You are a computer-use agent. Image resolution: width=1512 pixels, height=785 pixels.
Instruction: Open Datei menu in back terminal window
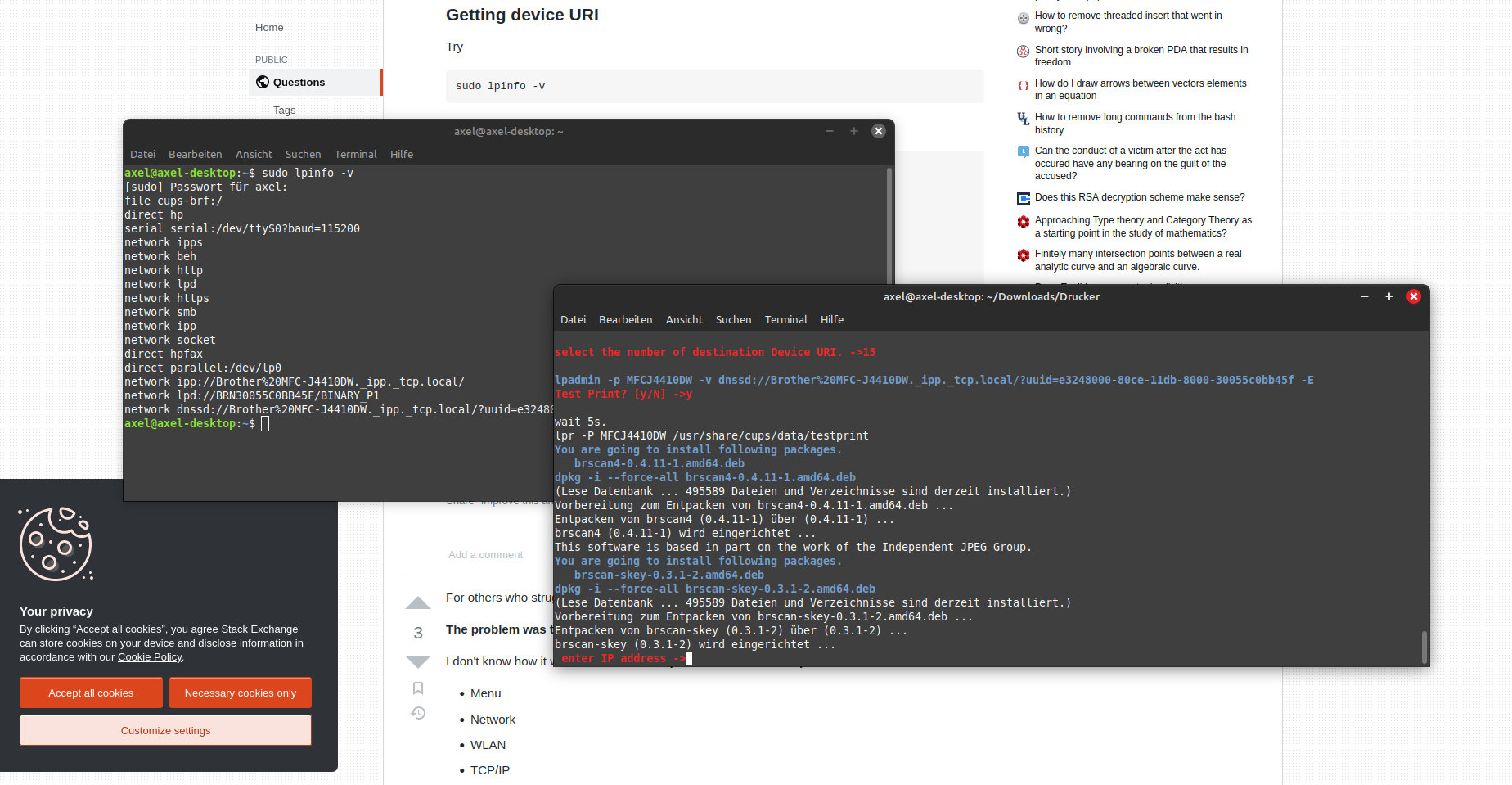point(142,155)
